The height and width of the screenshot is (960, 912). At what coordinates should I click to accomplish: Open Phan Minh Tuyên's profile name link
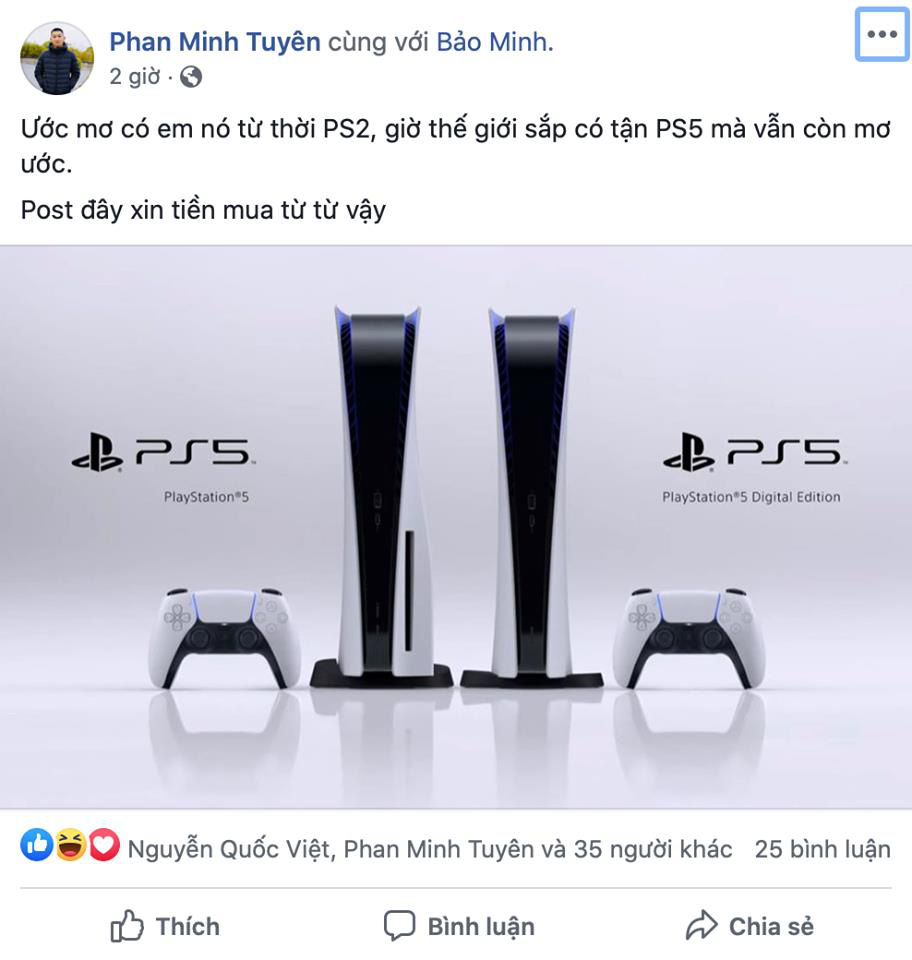pyautogui.click(x=215, y=42)
